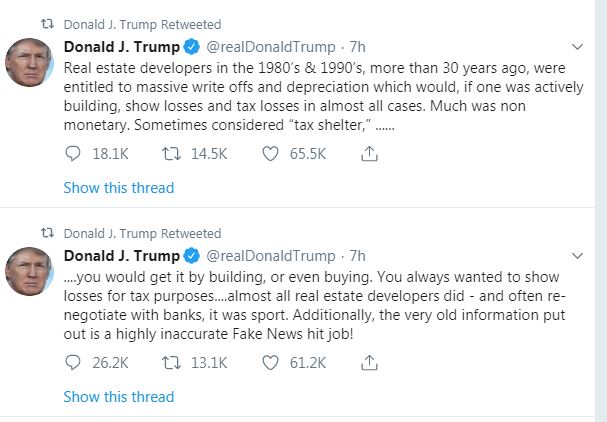Open the second tweet's dropdown chevron menu
Image resolution: width=607 pixels, height=422 pixels.
[x=577, y=256]
